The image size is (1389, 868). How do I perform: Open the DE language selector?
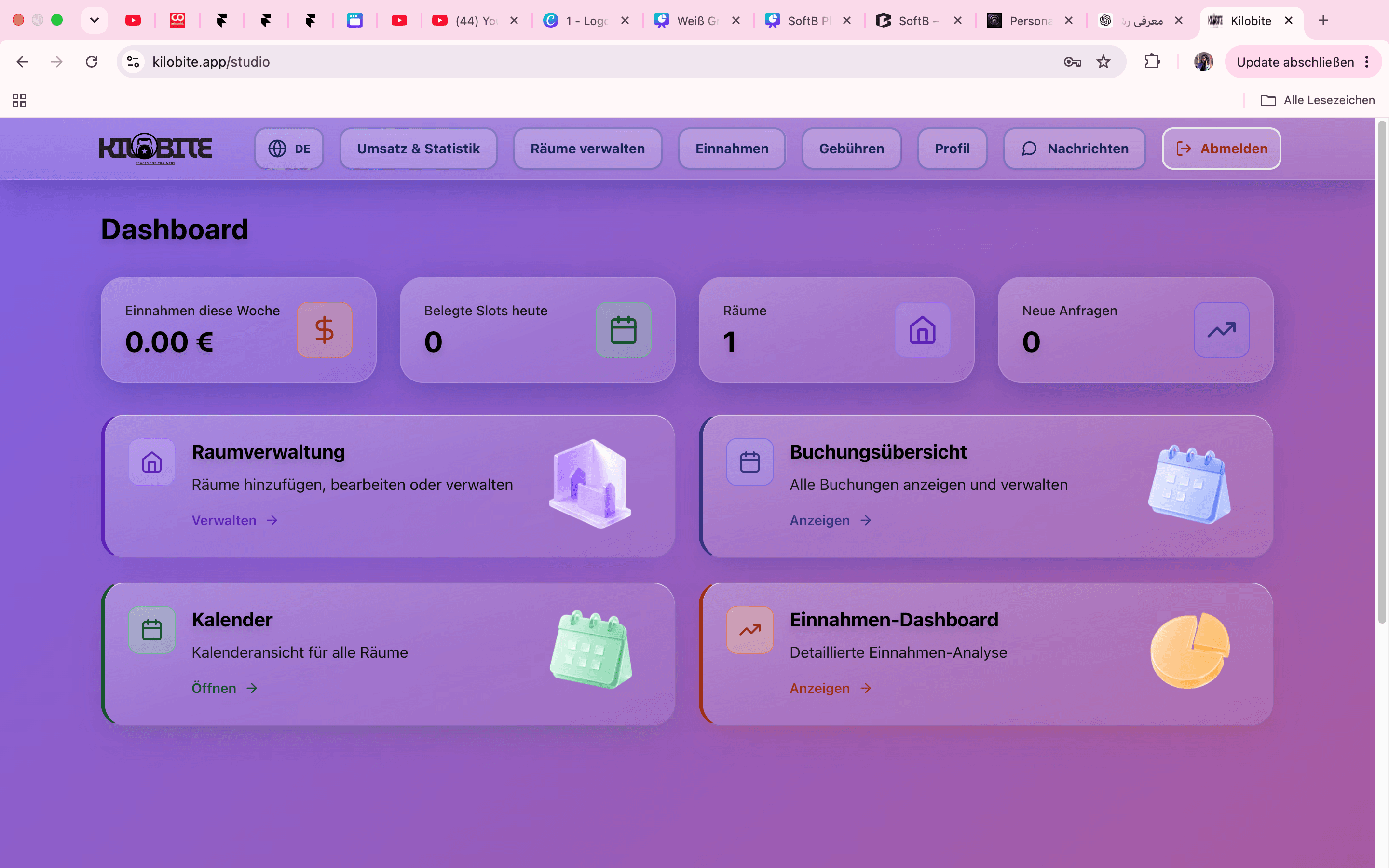click(289, 149)
